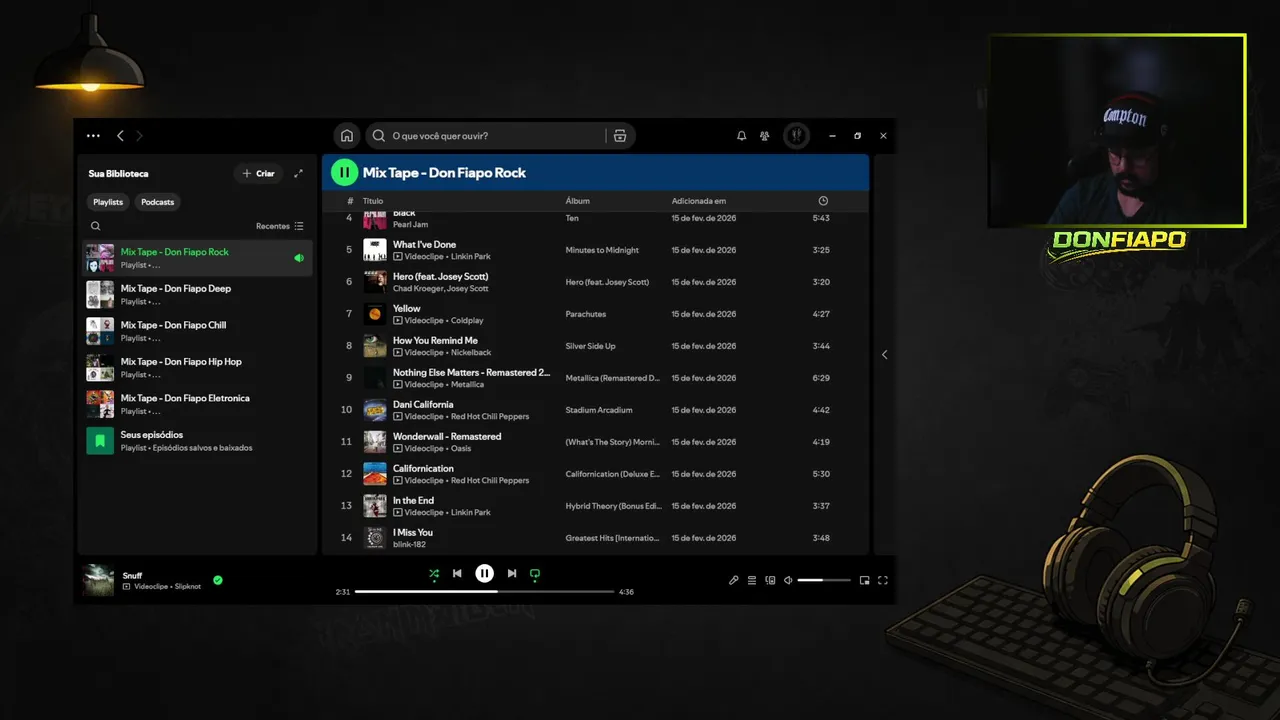Open the mini player
The width and height of the screenshot is (1280, 720).
[x=864, y=580]
